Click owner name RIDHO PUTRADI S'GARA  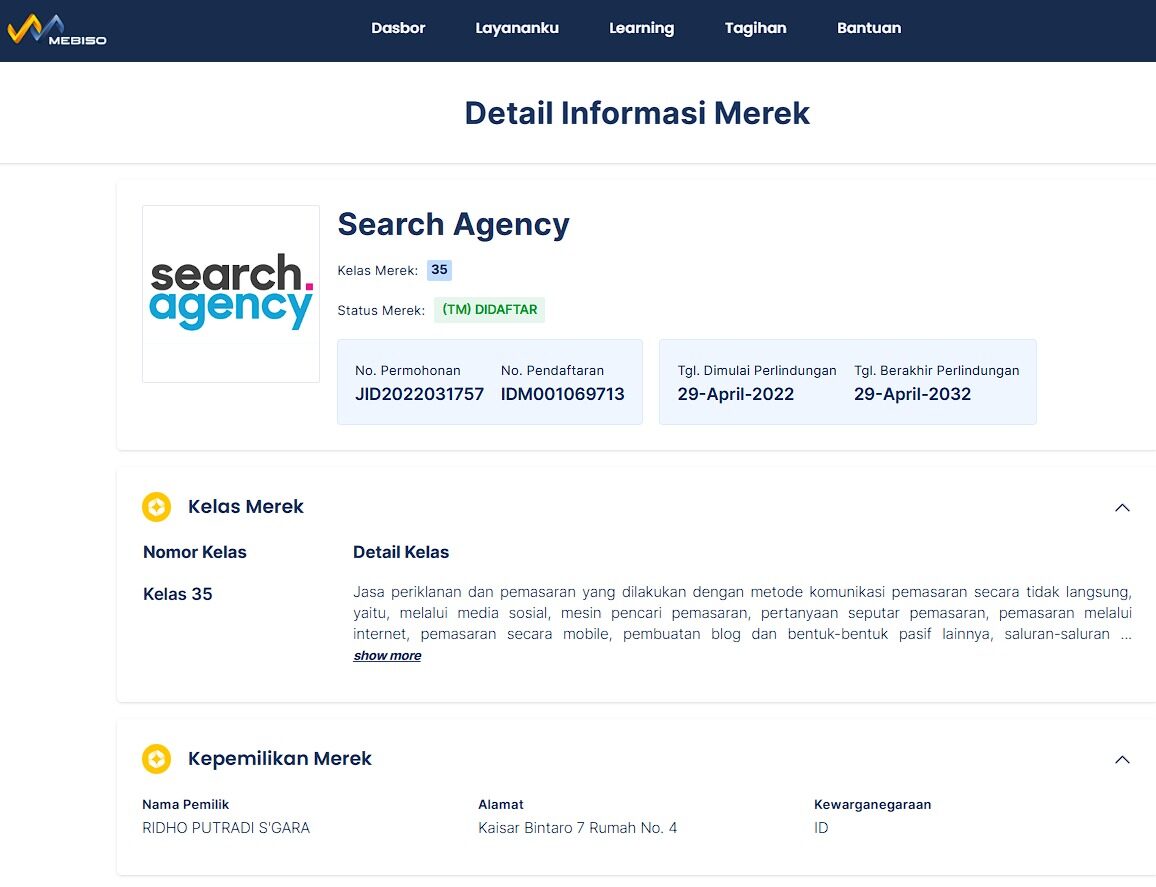[x=226, y=828]
